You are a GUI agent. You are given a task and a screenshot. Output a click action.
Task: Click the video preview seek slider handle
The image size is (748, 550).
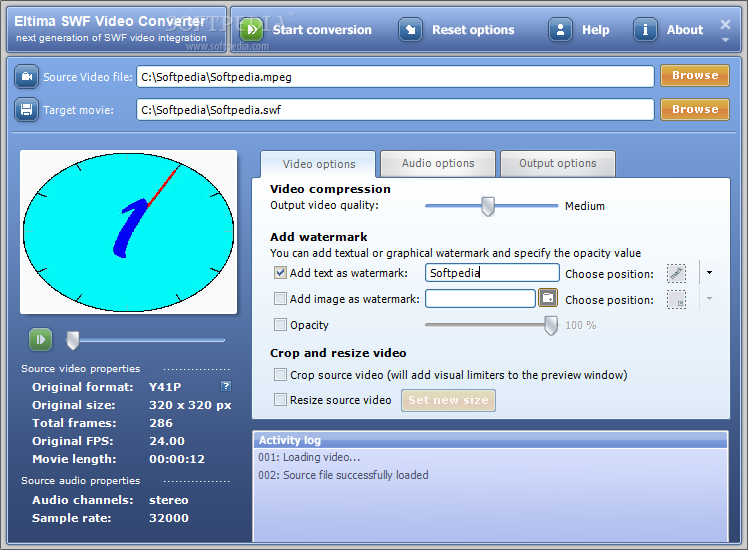[x=73, y=340]
